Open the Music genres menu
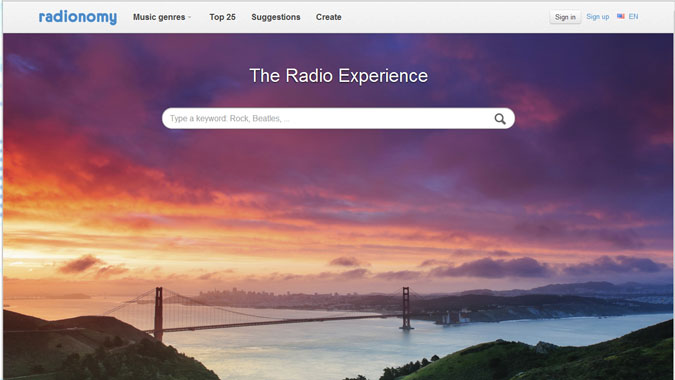This screenshot has width=675, height=380. (159, 17)
